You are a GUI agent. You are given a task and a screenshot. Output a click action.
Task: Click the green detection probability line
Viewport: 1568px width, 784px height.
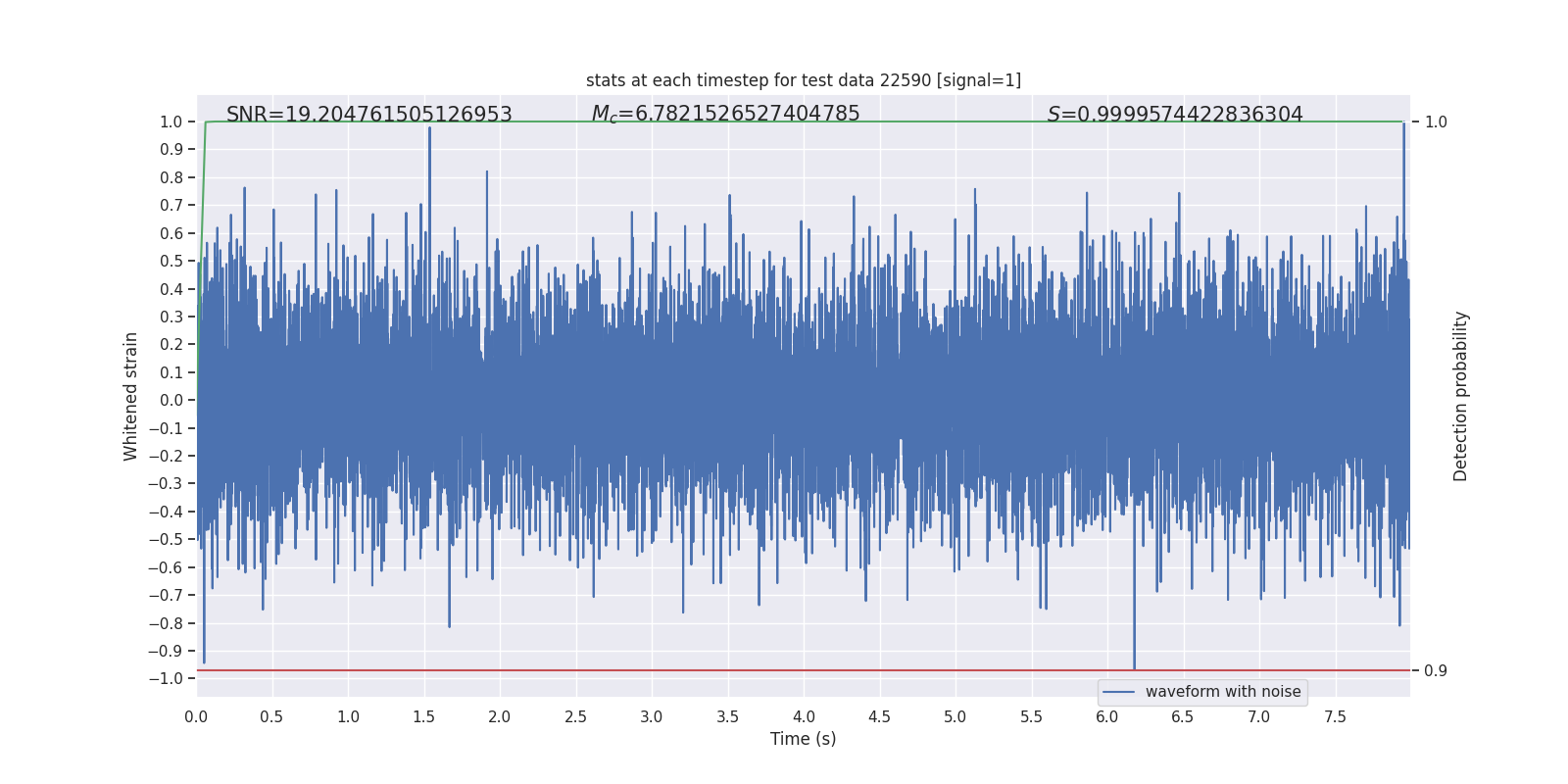[804, 122]
